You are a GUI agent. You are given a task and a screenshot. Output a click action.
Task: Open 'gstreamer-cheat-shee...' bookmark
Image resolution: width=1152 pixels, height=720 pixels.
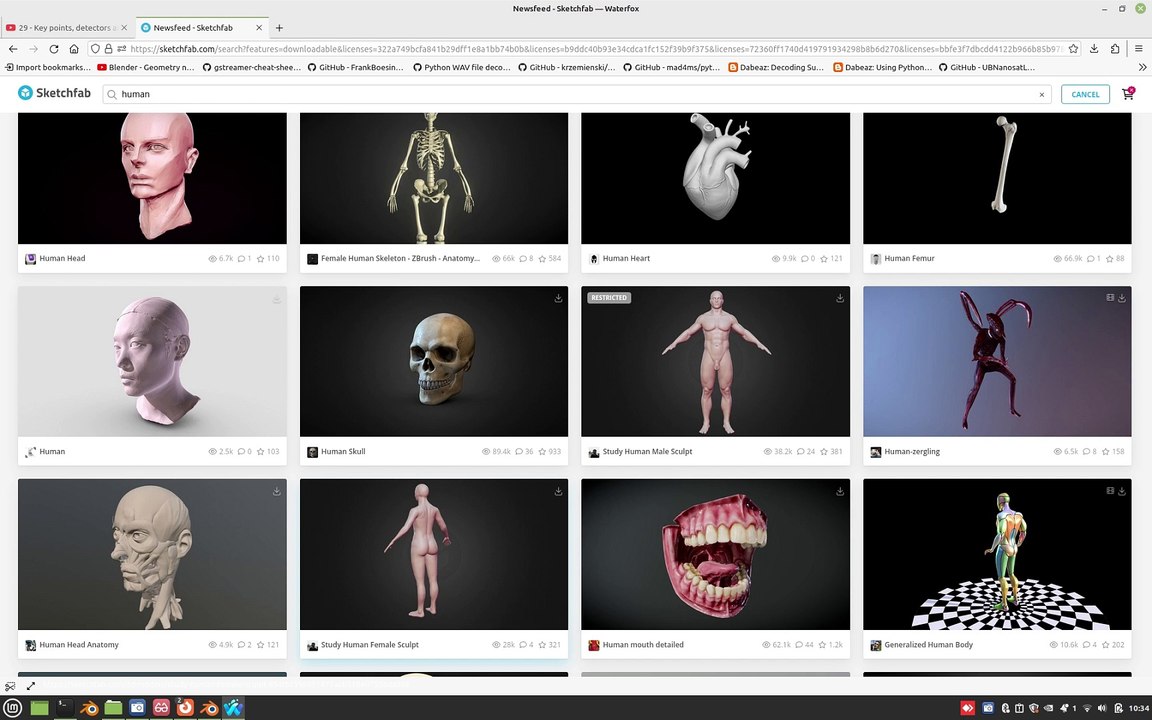(x=251, y=67)
